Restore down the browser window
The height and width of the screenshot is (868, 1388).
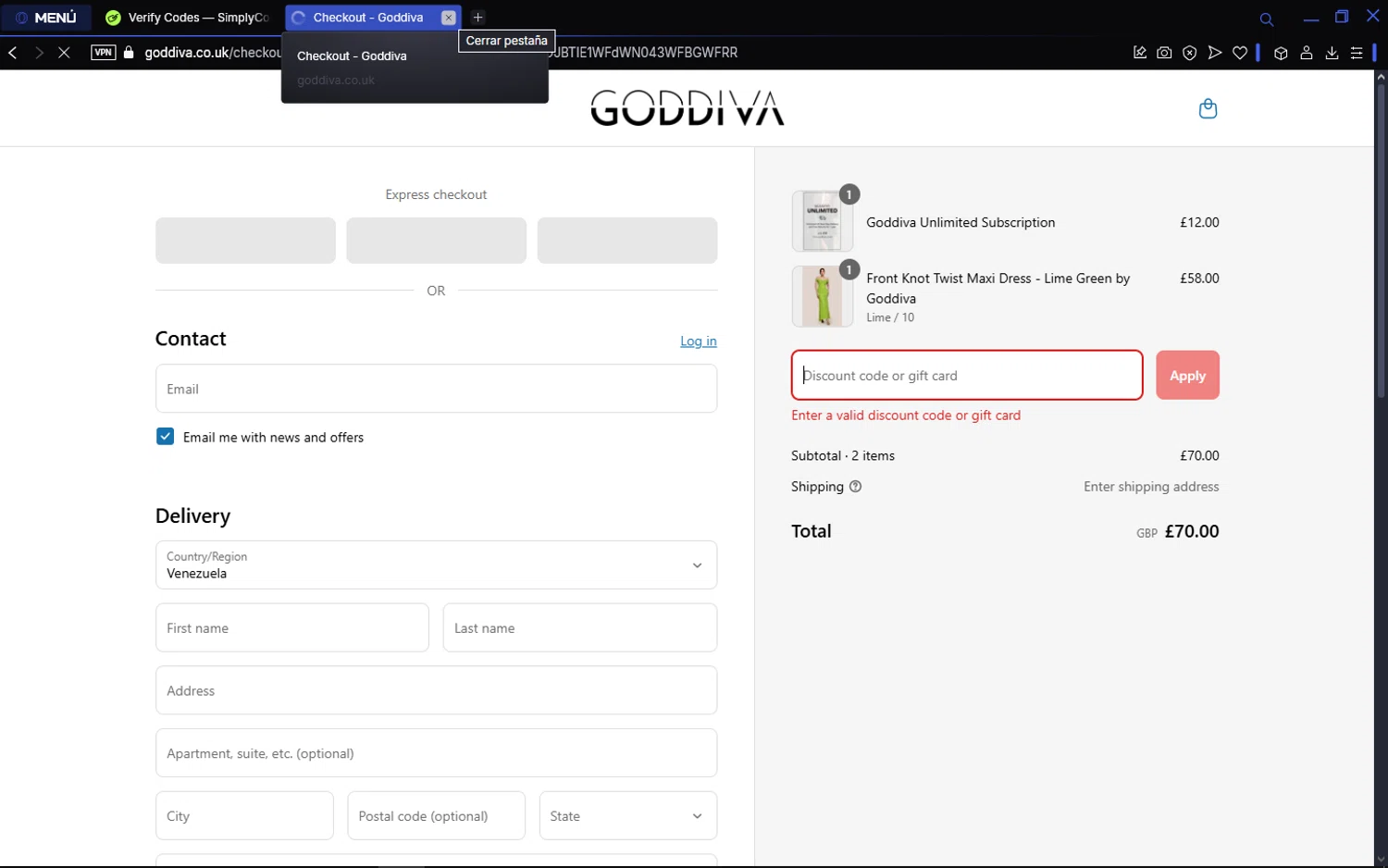1342,17
